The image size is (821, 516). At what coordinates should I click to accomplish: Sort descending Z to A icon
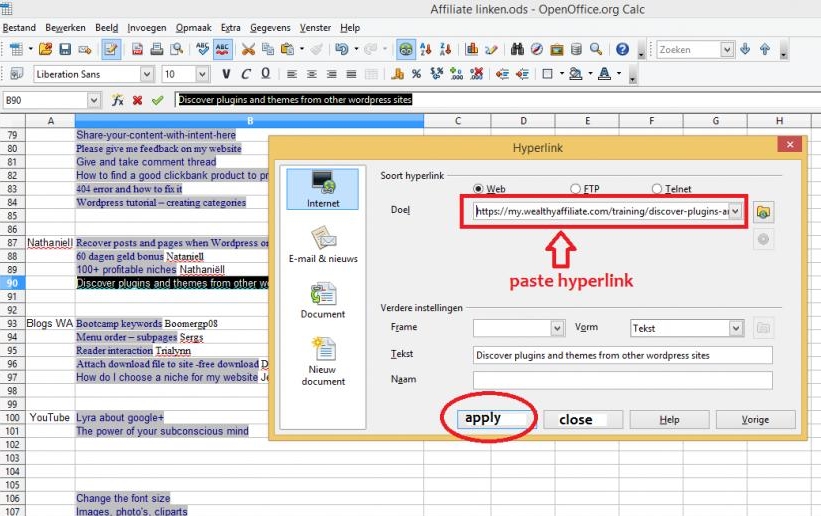pos(445,49)
